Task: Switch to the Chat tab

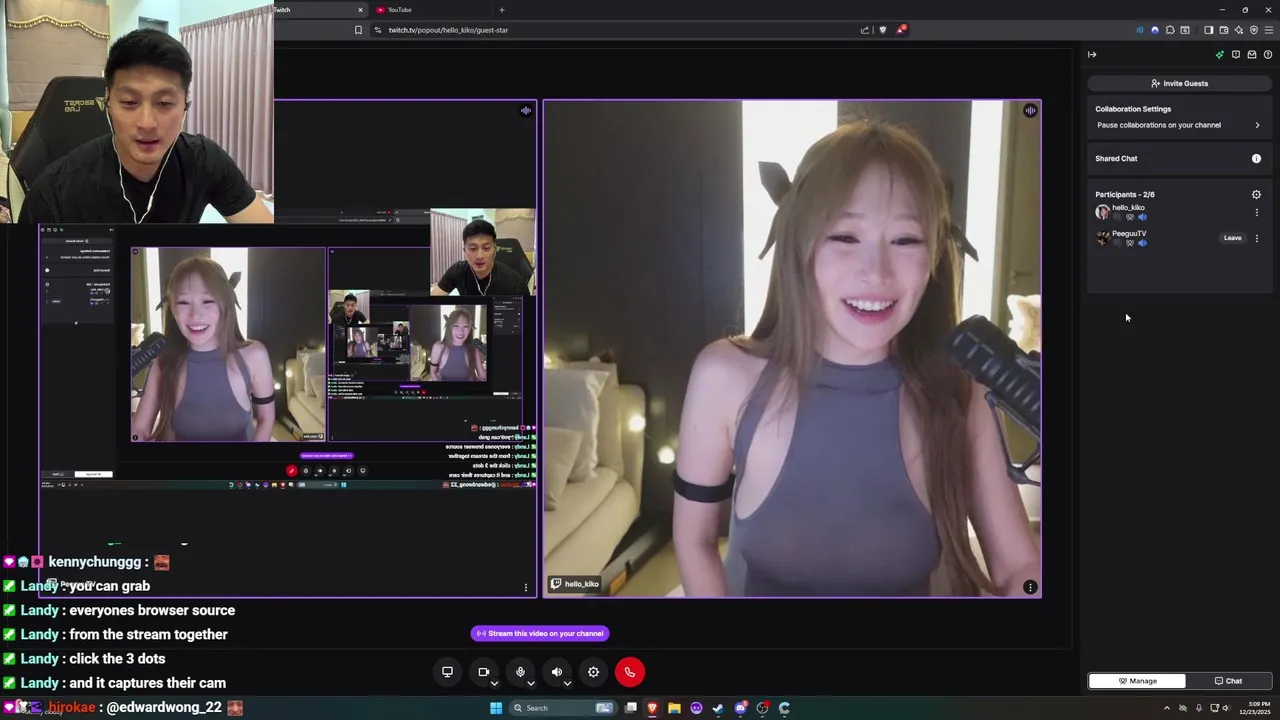Action: coord(1228,681)
